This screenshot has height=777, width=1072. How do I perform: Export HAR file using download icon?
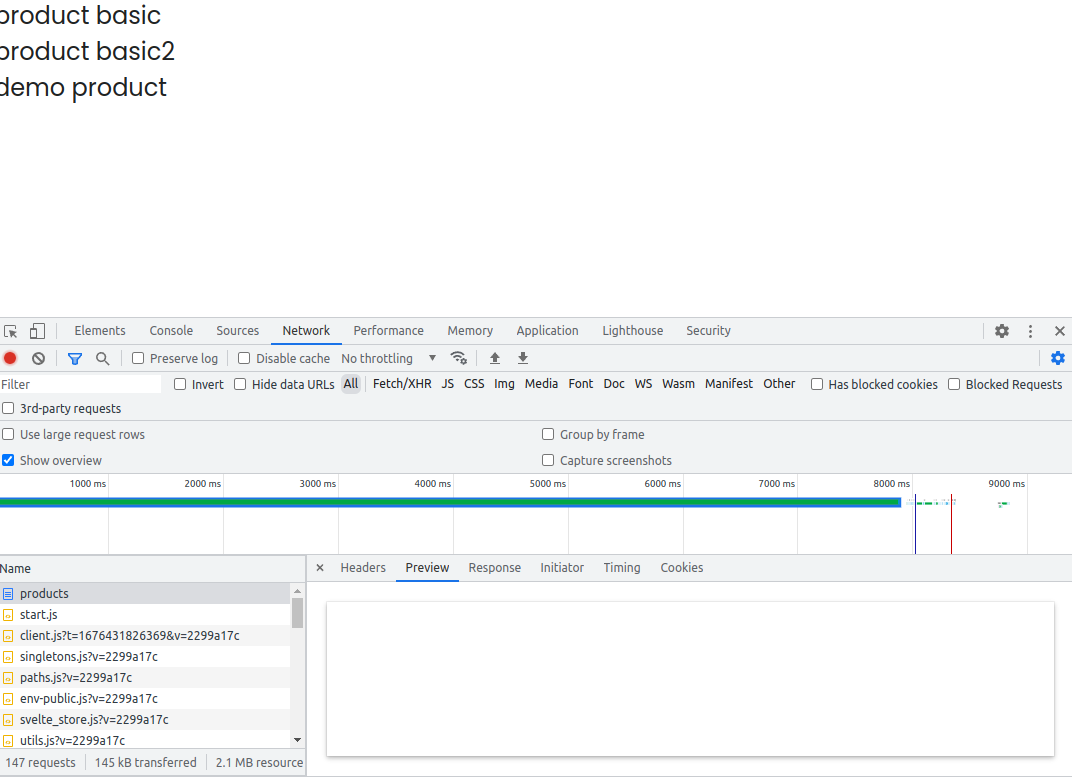click(x=522, y=358)
